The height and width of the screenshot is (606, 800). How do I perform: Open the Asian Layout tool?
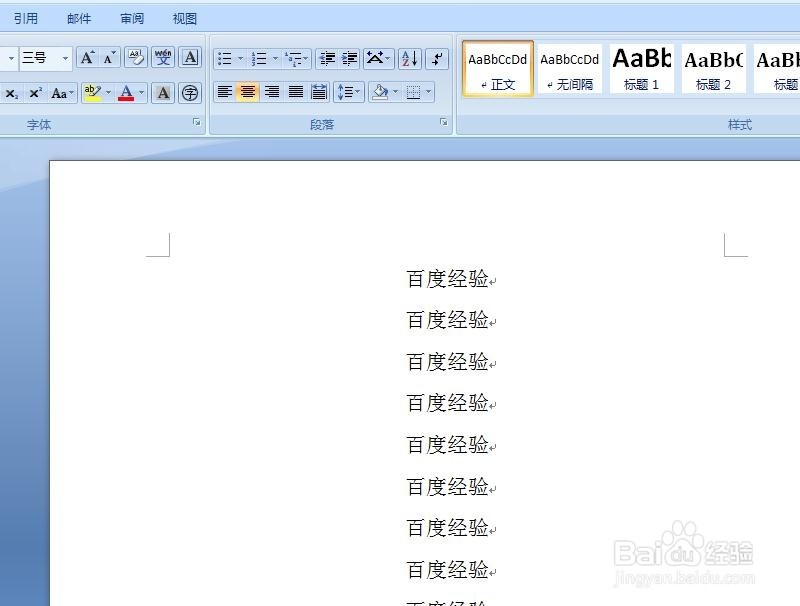pyautogui.click(x=378, y=59)
